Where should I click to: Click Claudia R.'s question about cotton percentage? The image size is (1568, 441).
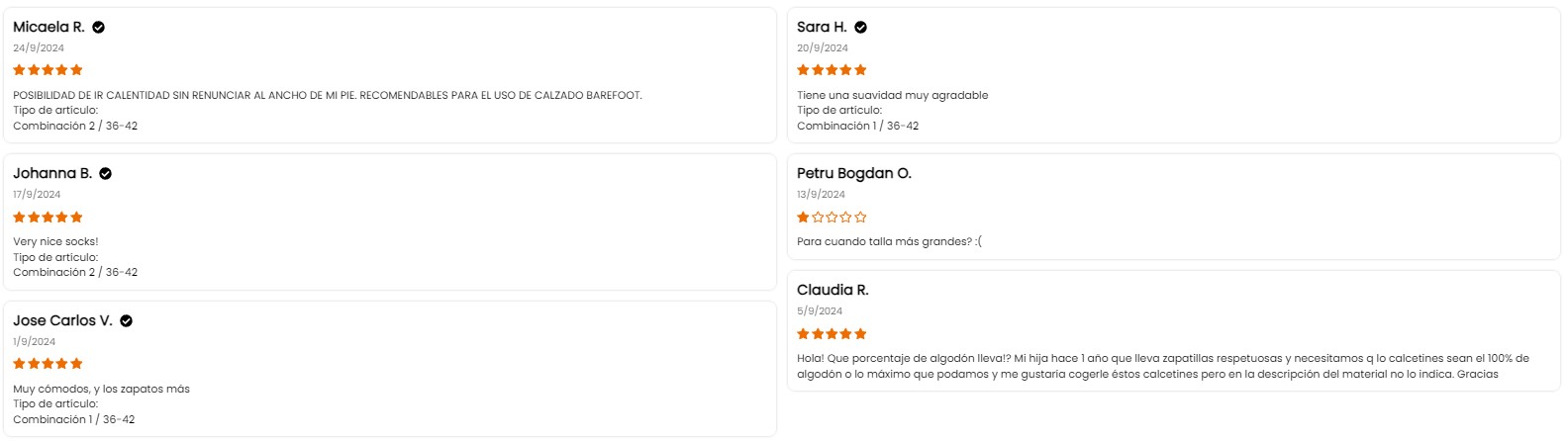[1162, 366]
